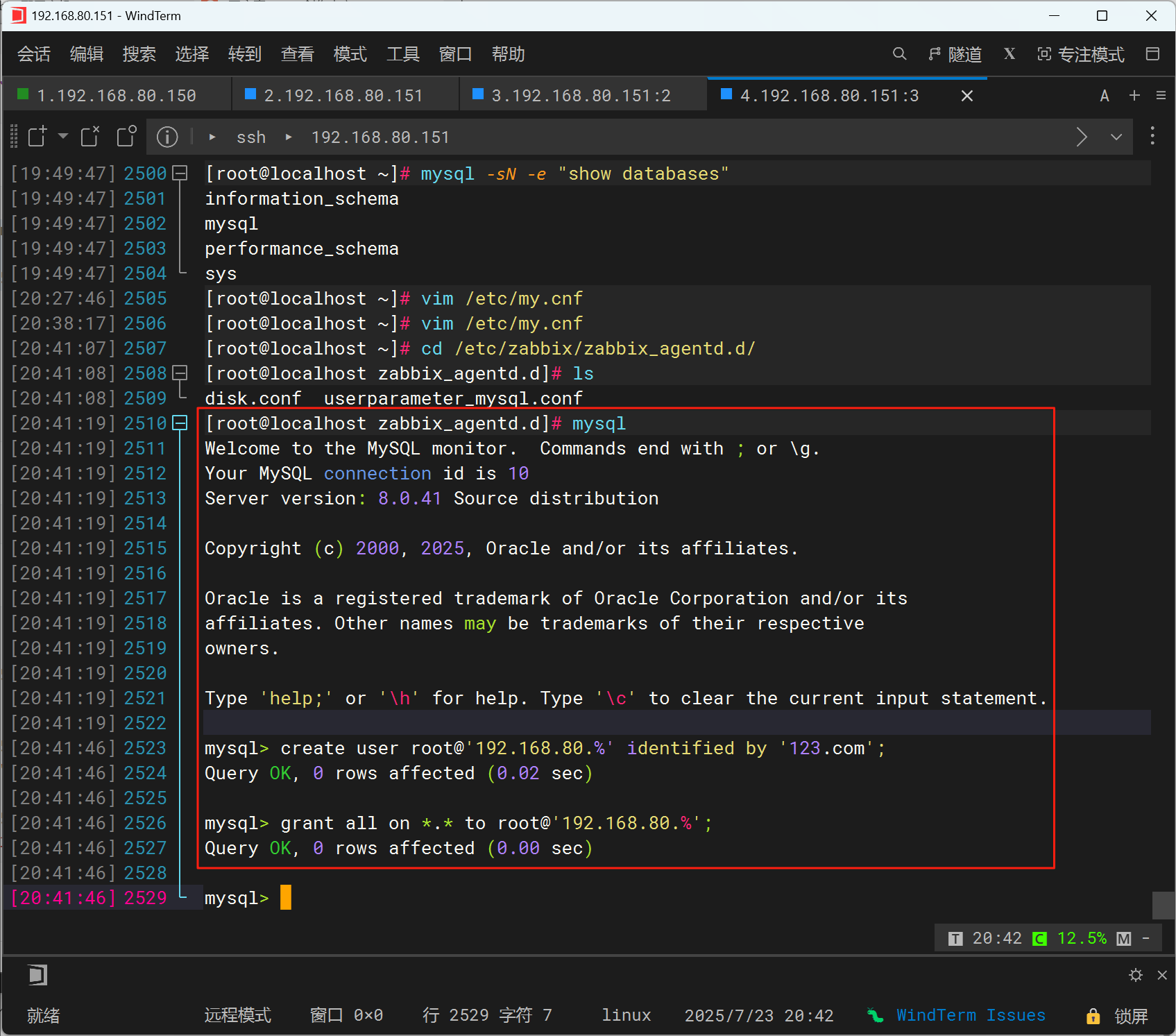Collapse the fold at line 2500
Image resolution: width=1176 pixels, height=1036 pixels.
[x=180, y=173]
